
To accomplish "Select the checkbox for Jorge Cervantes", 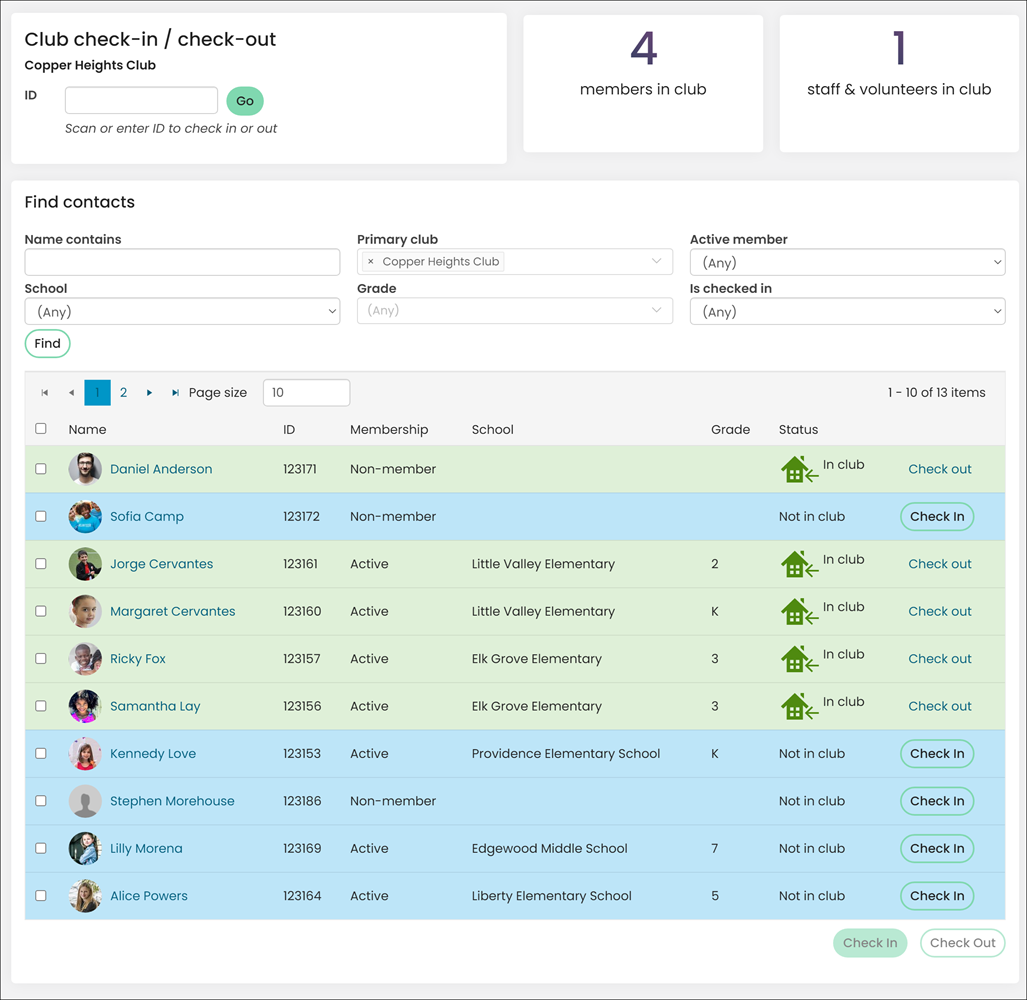I will 41,564.
